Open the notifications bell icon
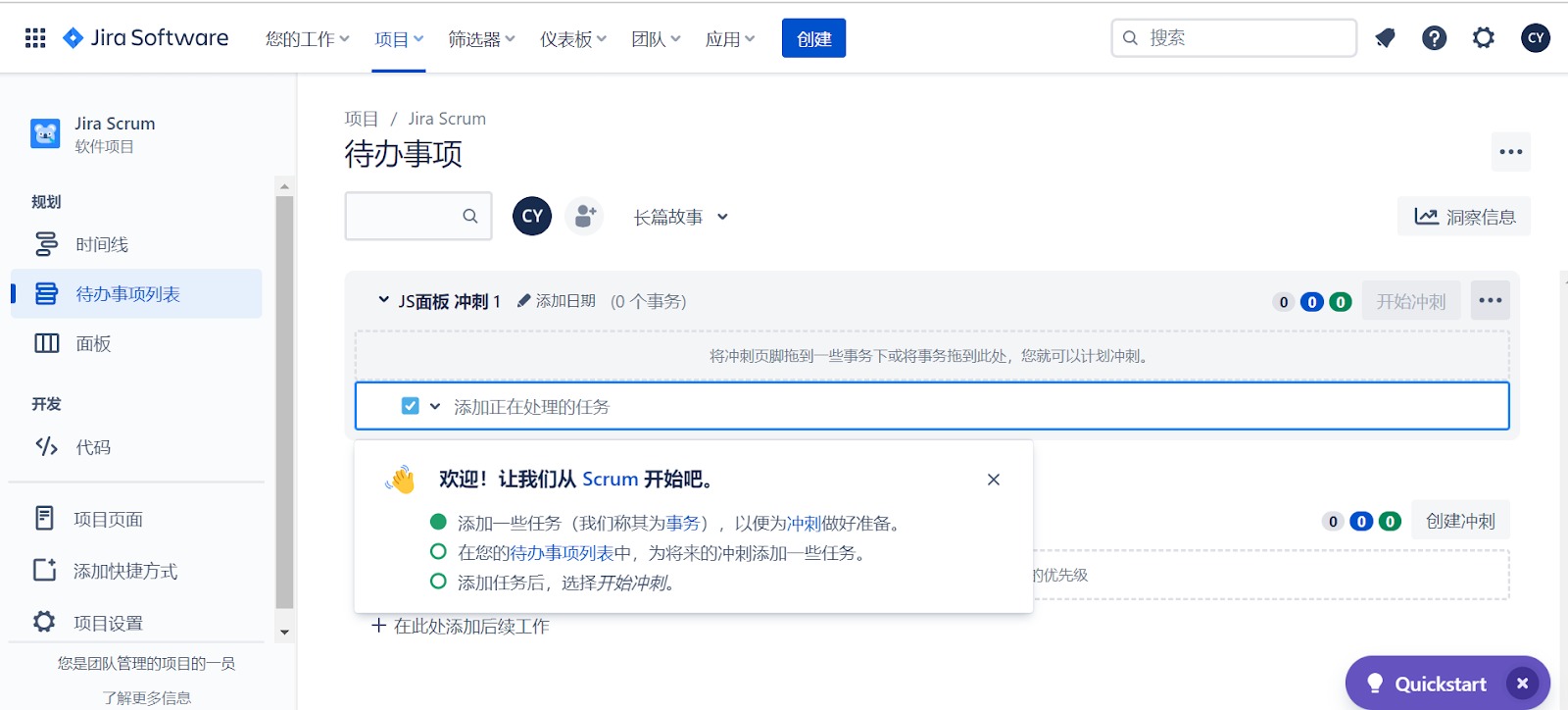 point(1385,38)
